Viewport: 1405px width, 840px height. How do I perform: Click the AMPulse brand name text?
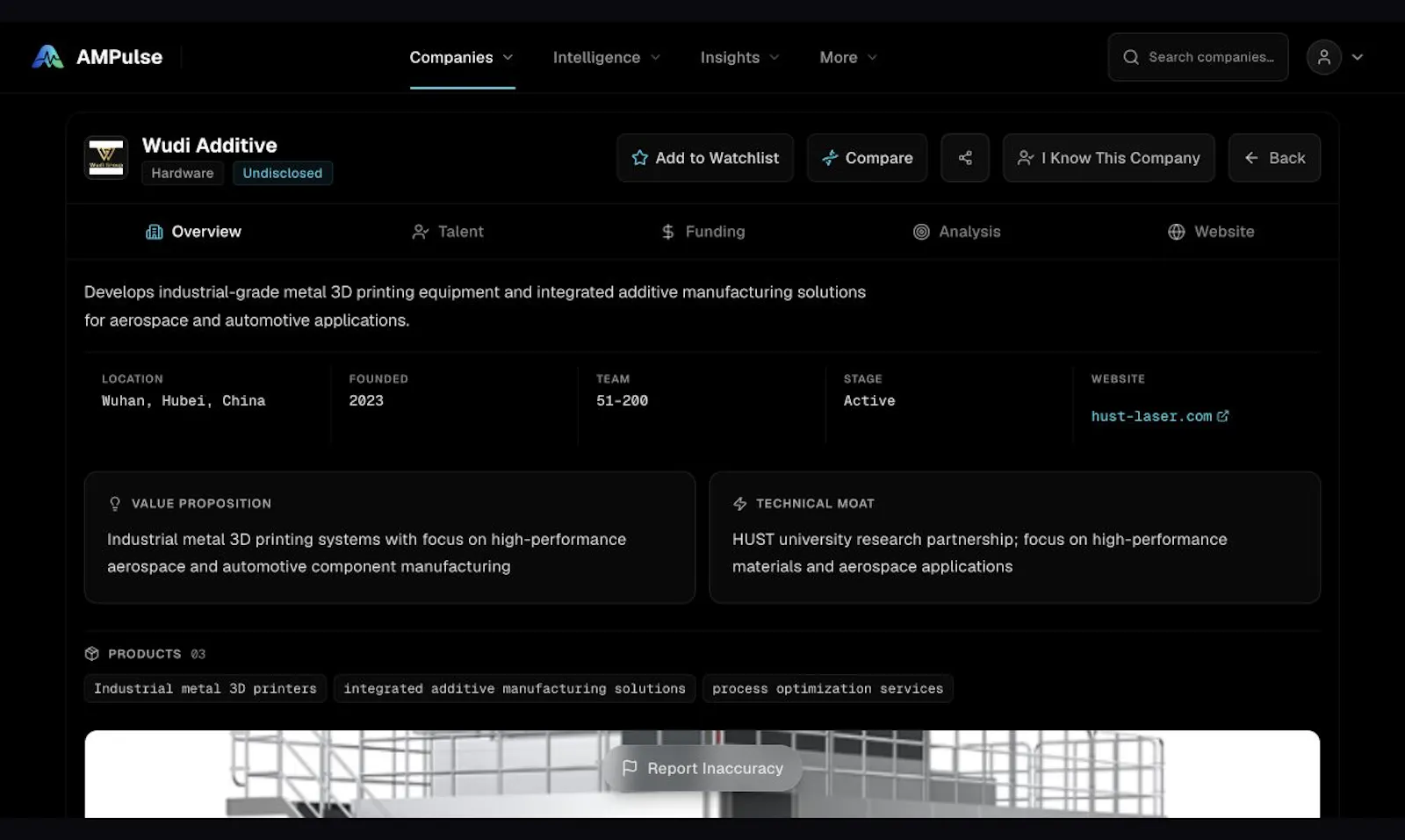click(x=119, y=57)
